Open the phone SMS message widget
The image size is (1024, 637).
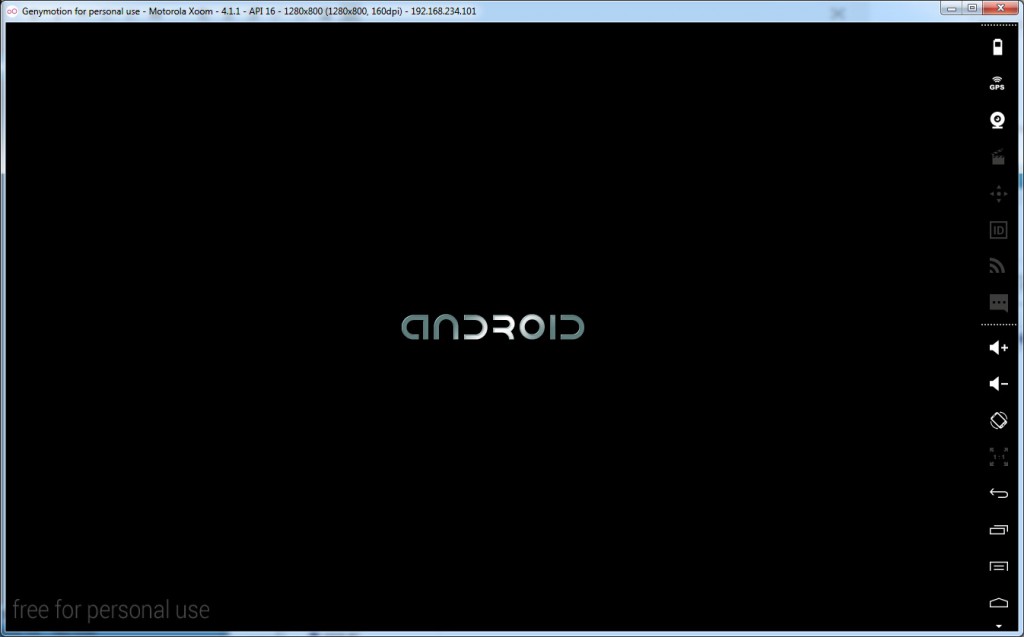[x=997, y=302]
